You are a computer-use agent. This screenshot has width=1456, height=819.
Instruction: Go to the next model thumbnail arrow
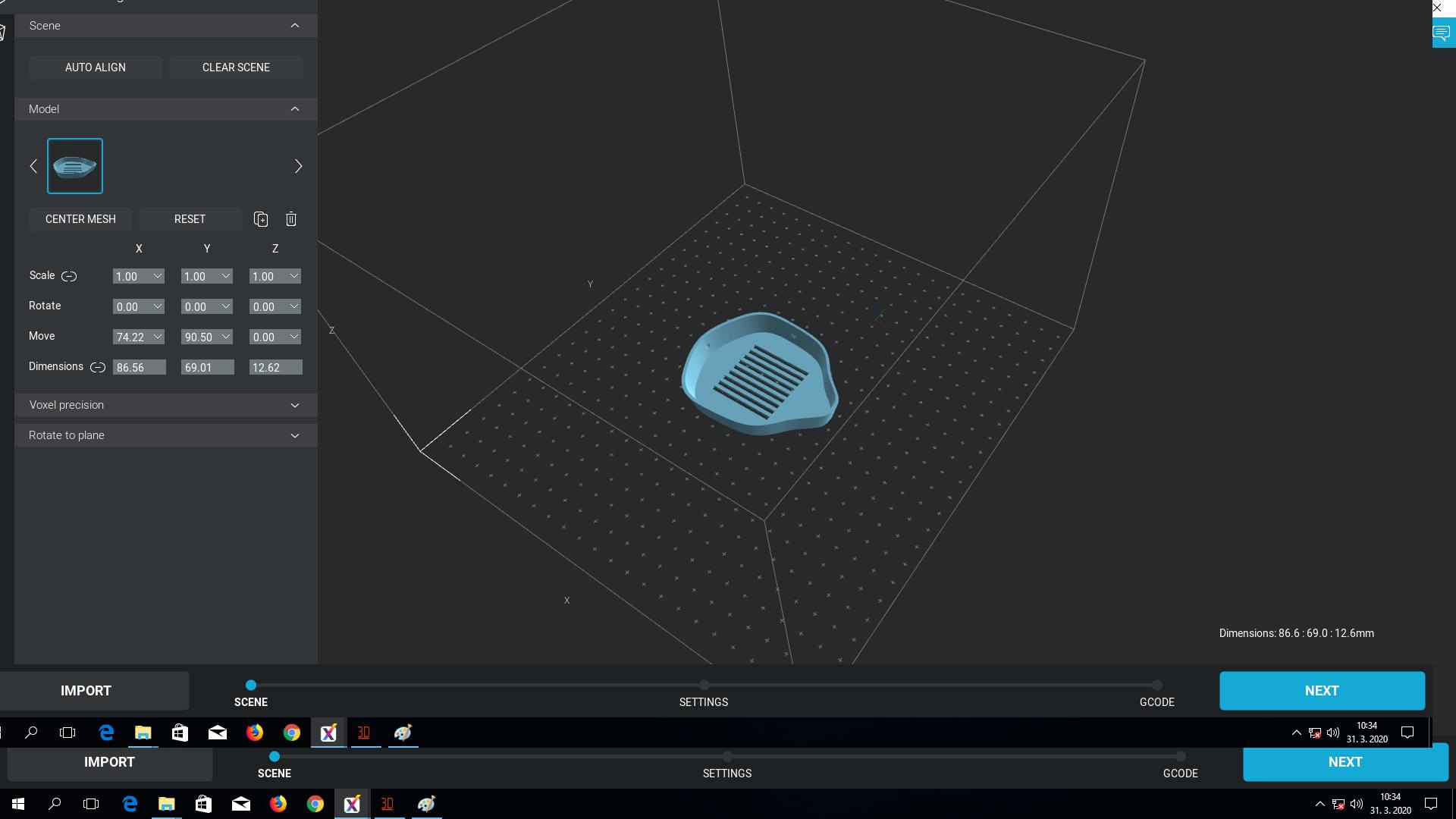(x=298, y=166)
